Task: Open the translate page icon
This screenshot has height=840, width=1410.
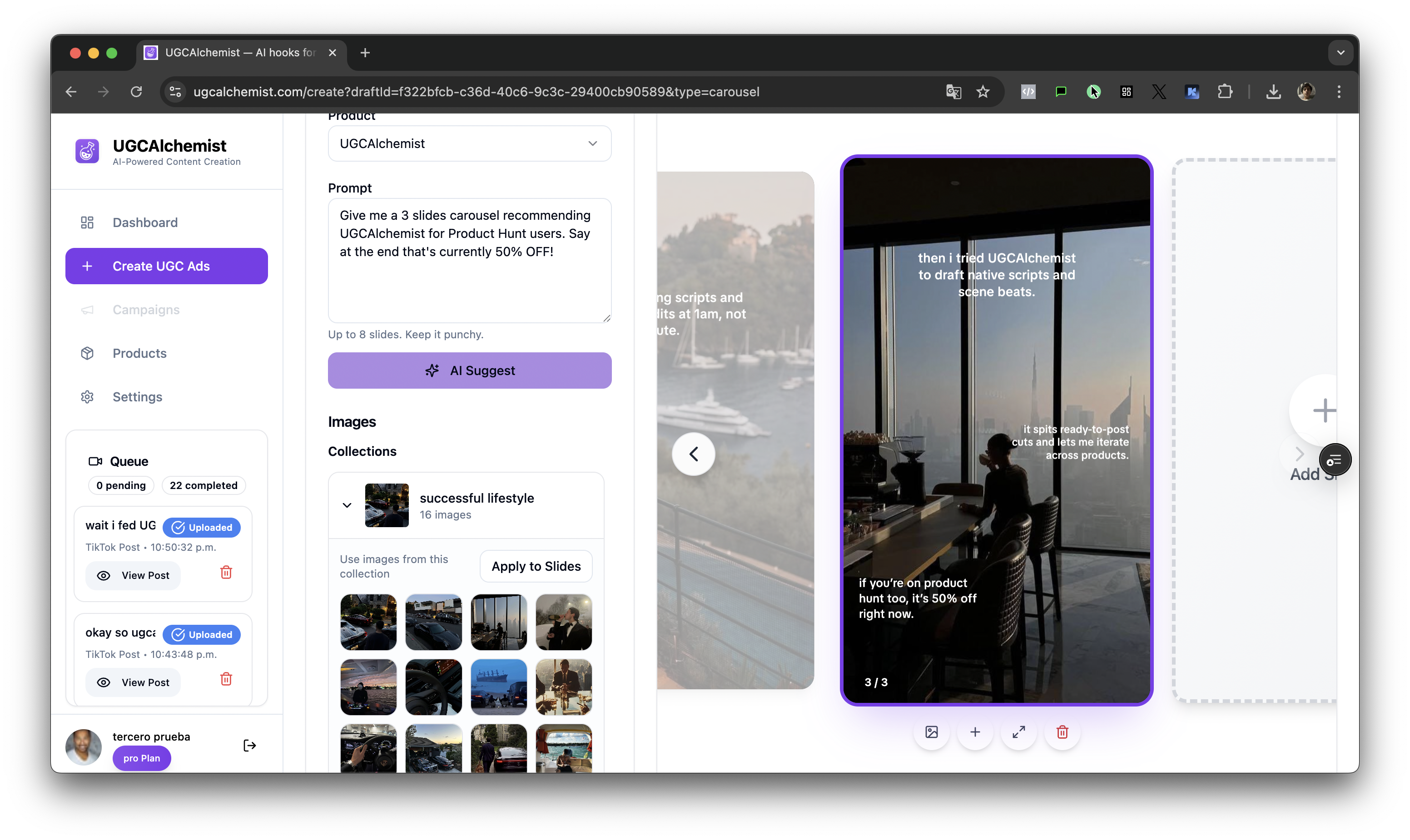Action: [x=953, y=92]
